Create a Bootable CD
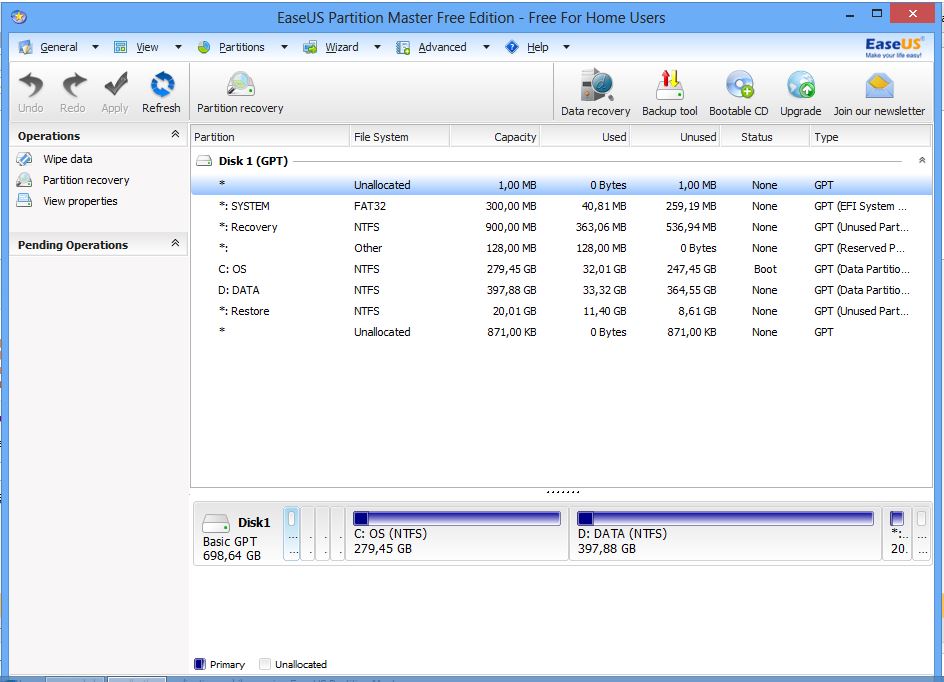 (x=739, y=85)
